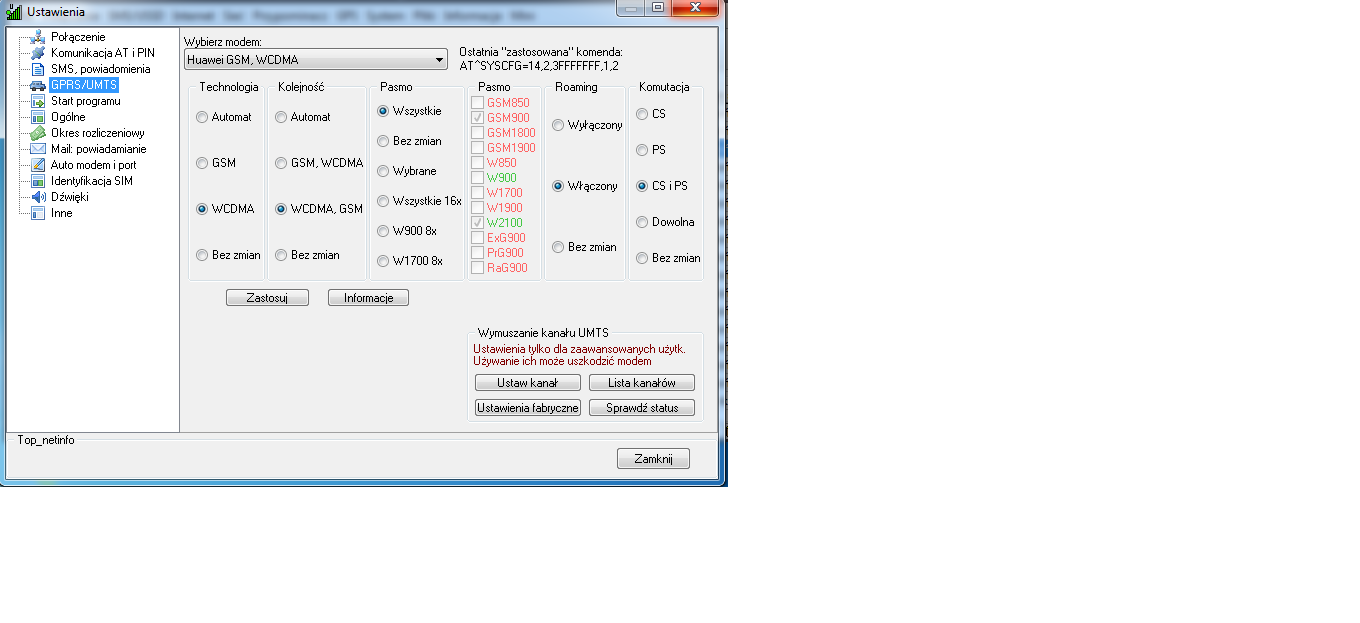Screen dimensions: 1360x623
Task: Select Ogólne in the settings tree
Action: (x=68, y=117)
